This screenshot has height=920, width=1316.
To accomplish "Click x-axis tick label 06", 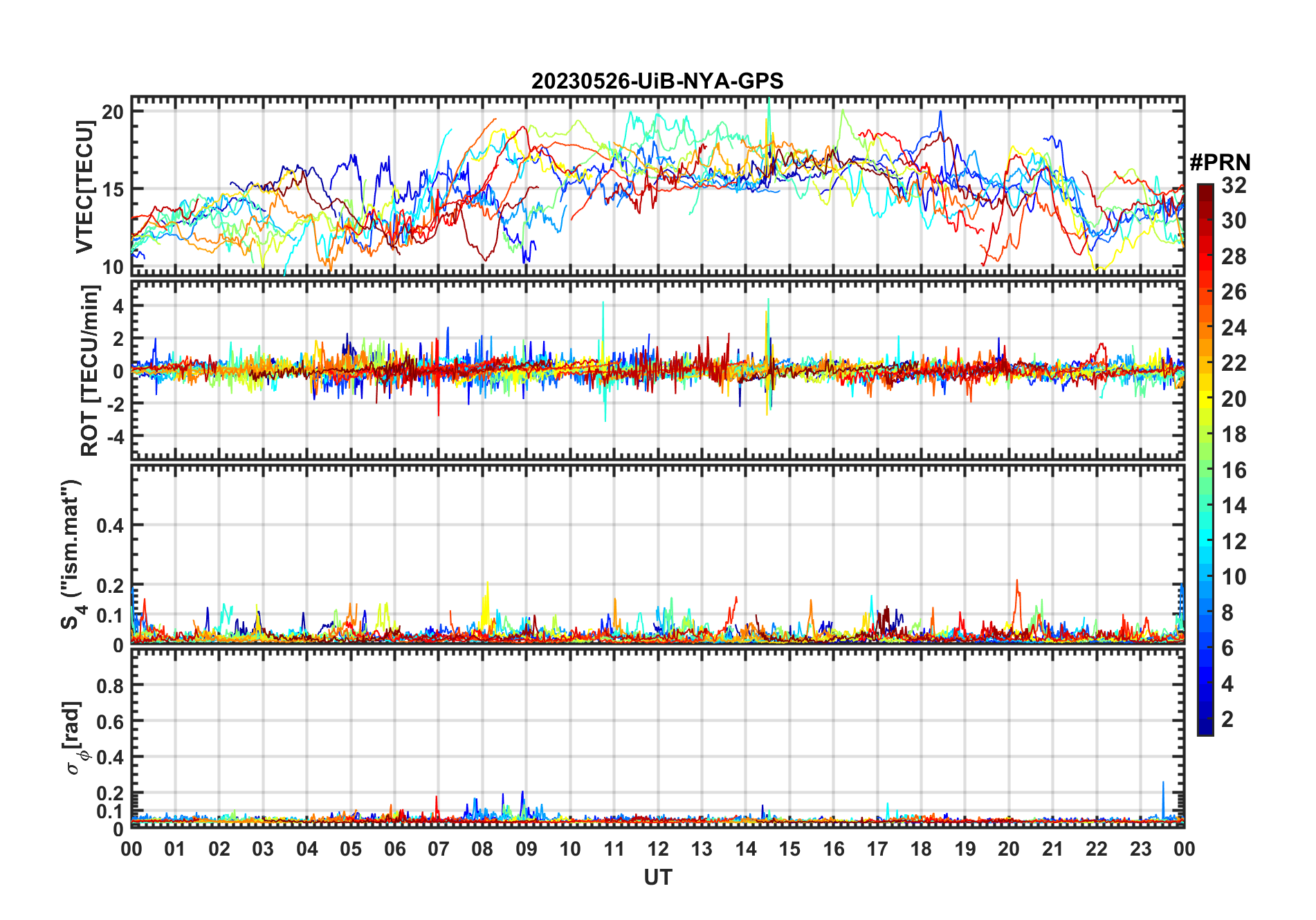I will pyautogui.click(x=394, y=849).
